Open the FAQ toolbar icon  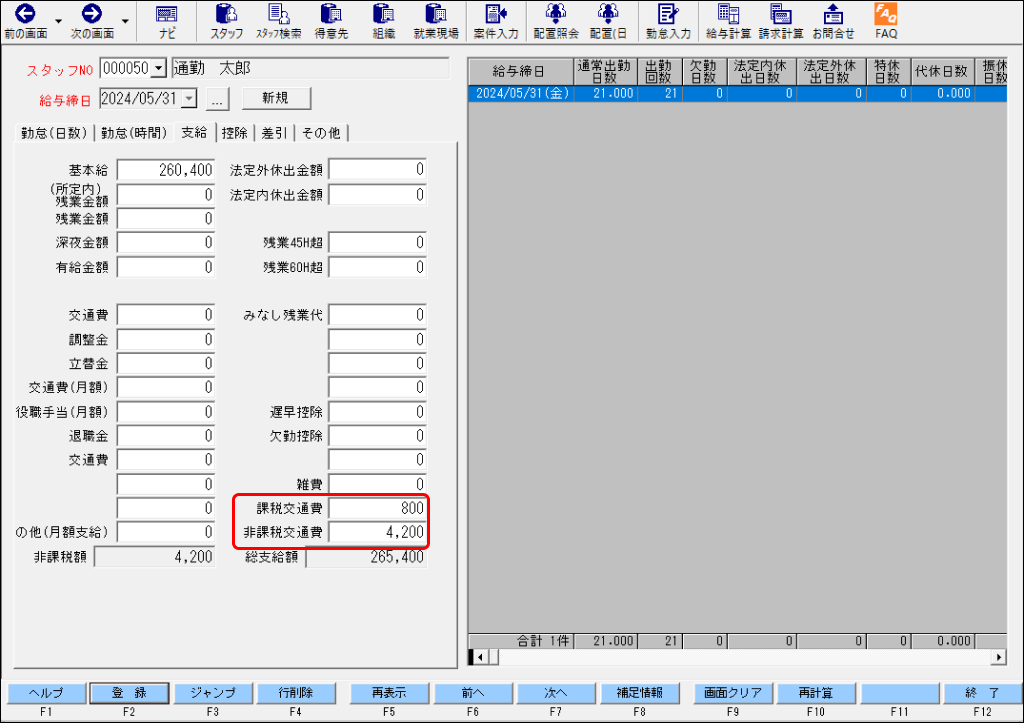coord(886,21)
